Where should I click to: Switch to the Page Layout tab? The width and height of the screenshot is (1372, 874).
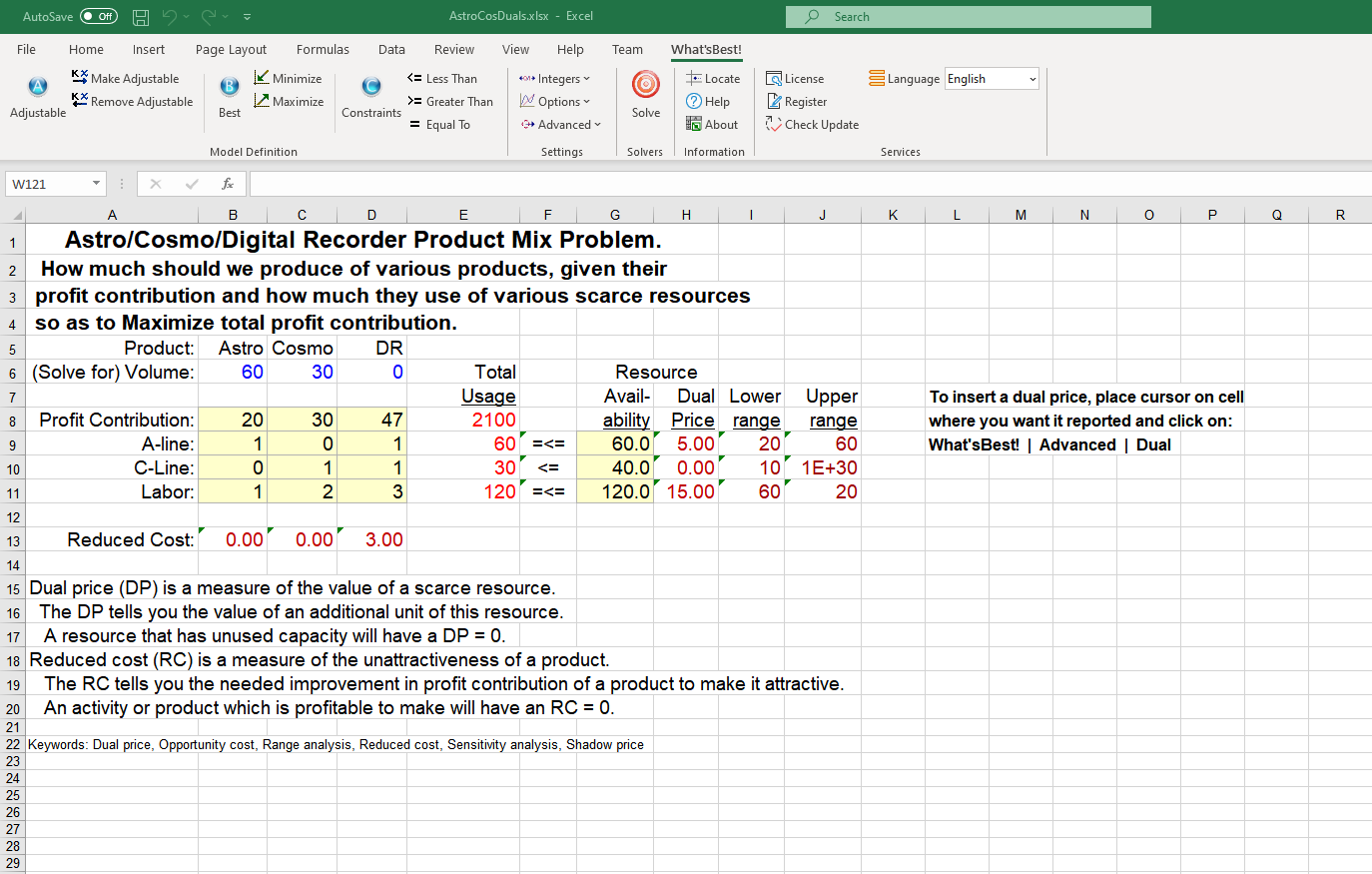tap(231, 50)
